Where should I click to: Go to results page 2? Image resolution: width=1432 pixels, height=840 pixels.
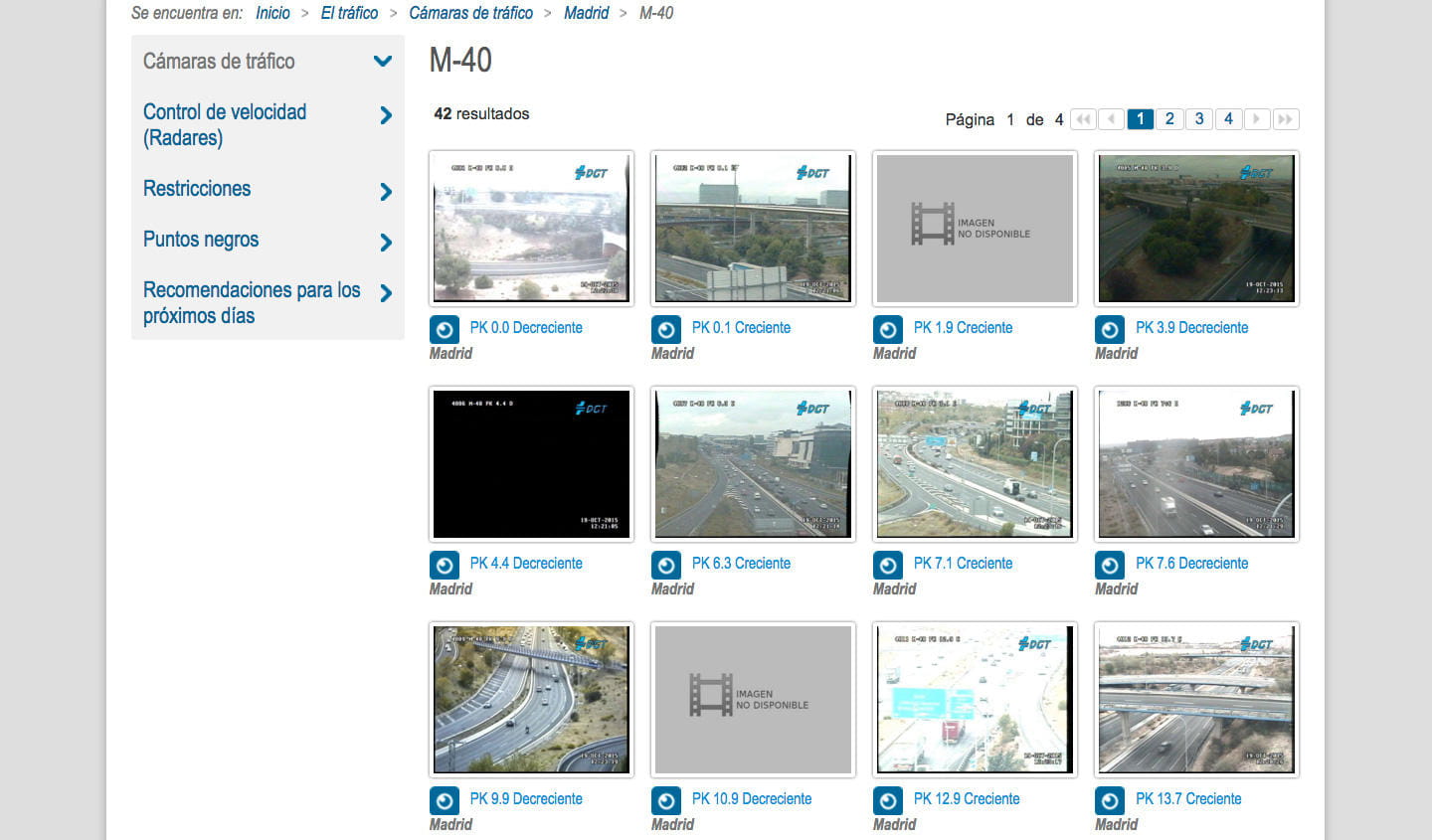click(1169, 119)
